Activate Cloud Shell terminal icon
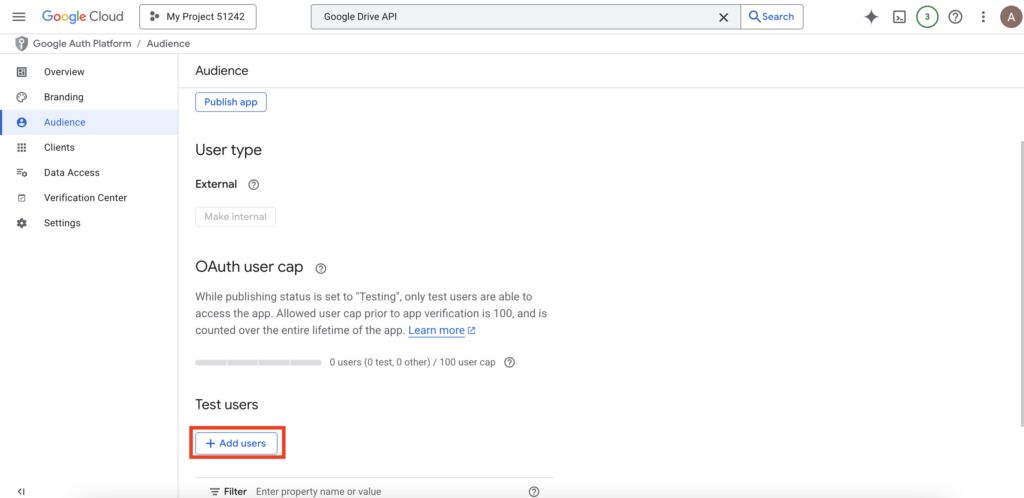Image resolution: width=1024 pixels, height=498 pixels. (899, 17)
